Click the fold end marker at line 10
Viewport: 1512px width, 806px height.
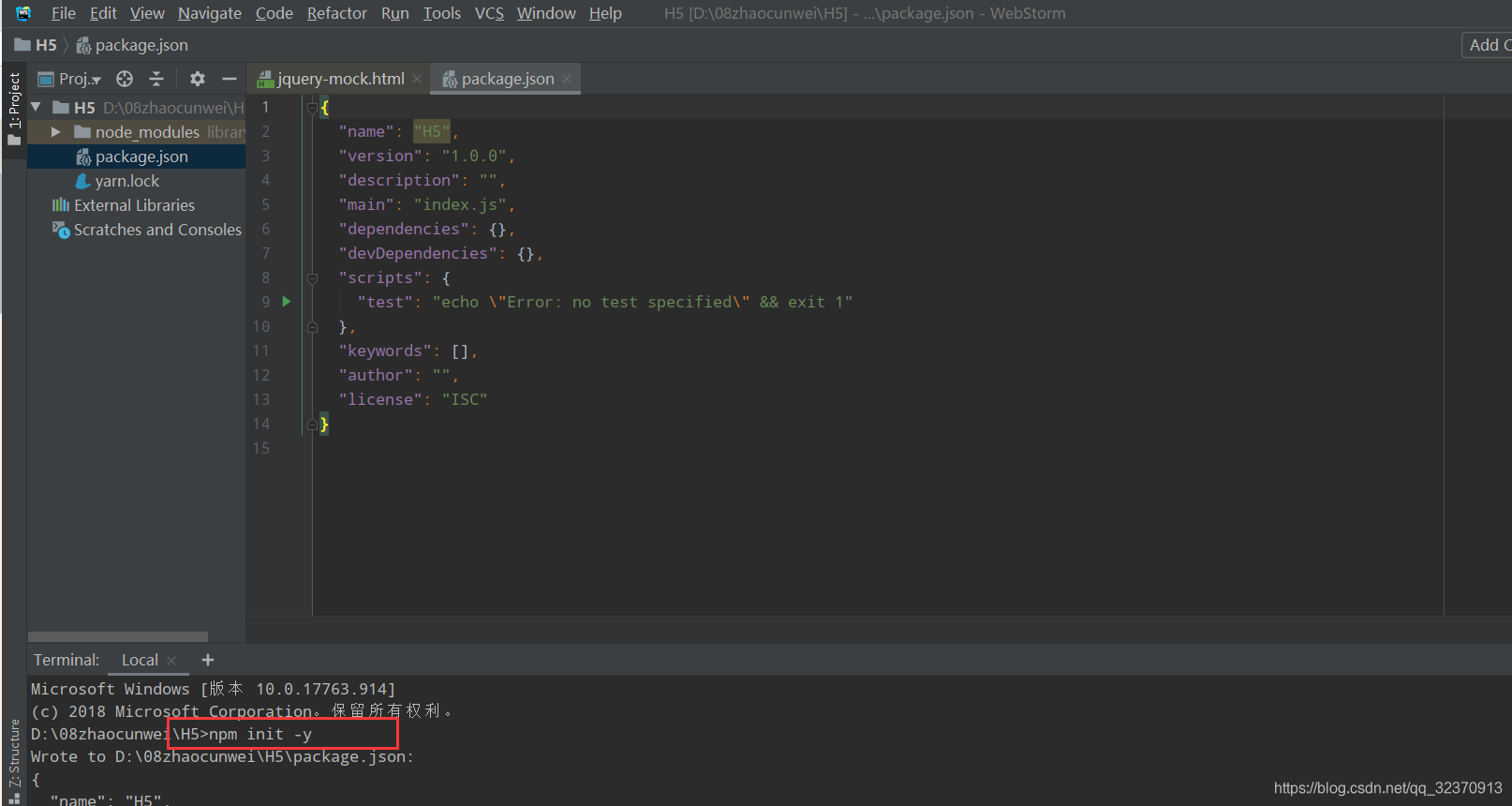312,326
